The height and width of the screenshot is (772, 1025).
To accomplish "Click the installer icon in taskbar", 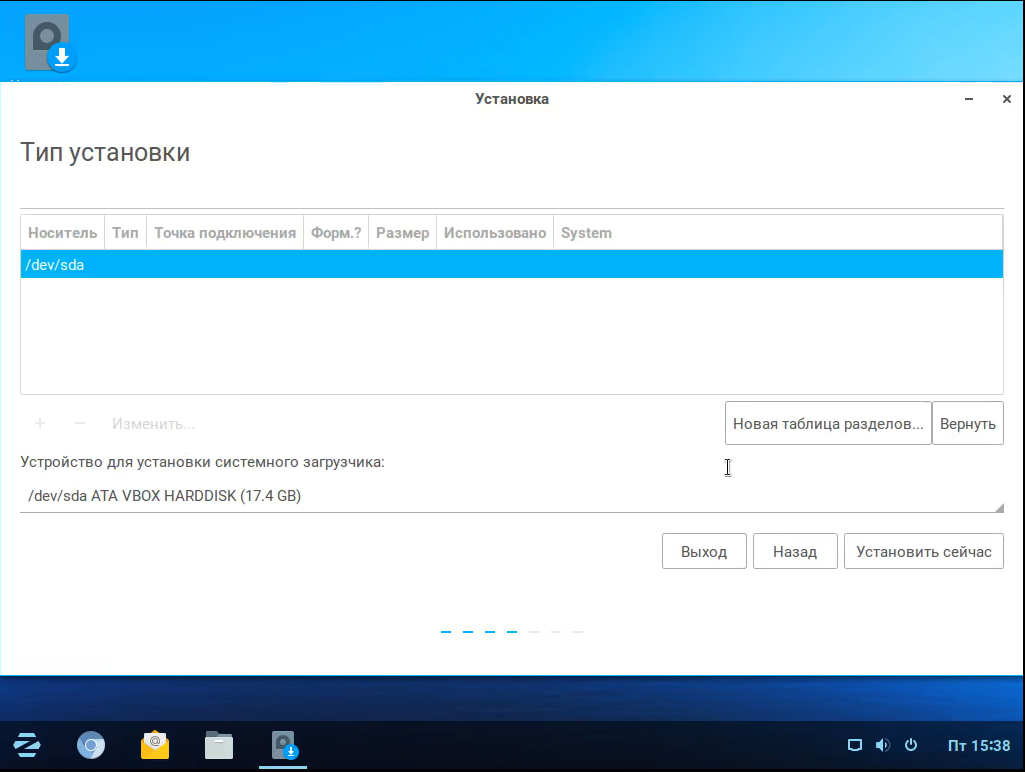I will point(284,745).
